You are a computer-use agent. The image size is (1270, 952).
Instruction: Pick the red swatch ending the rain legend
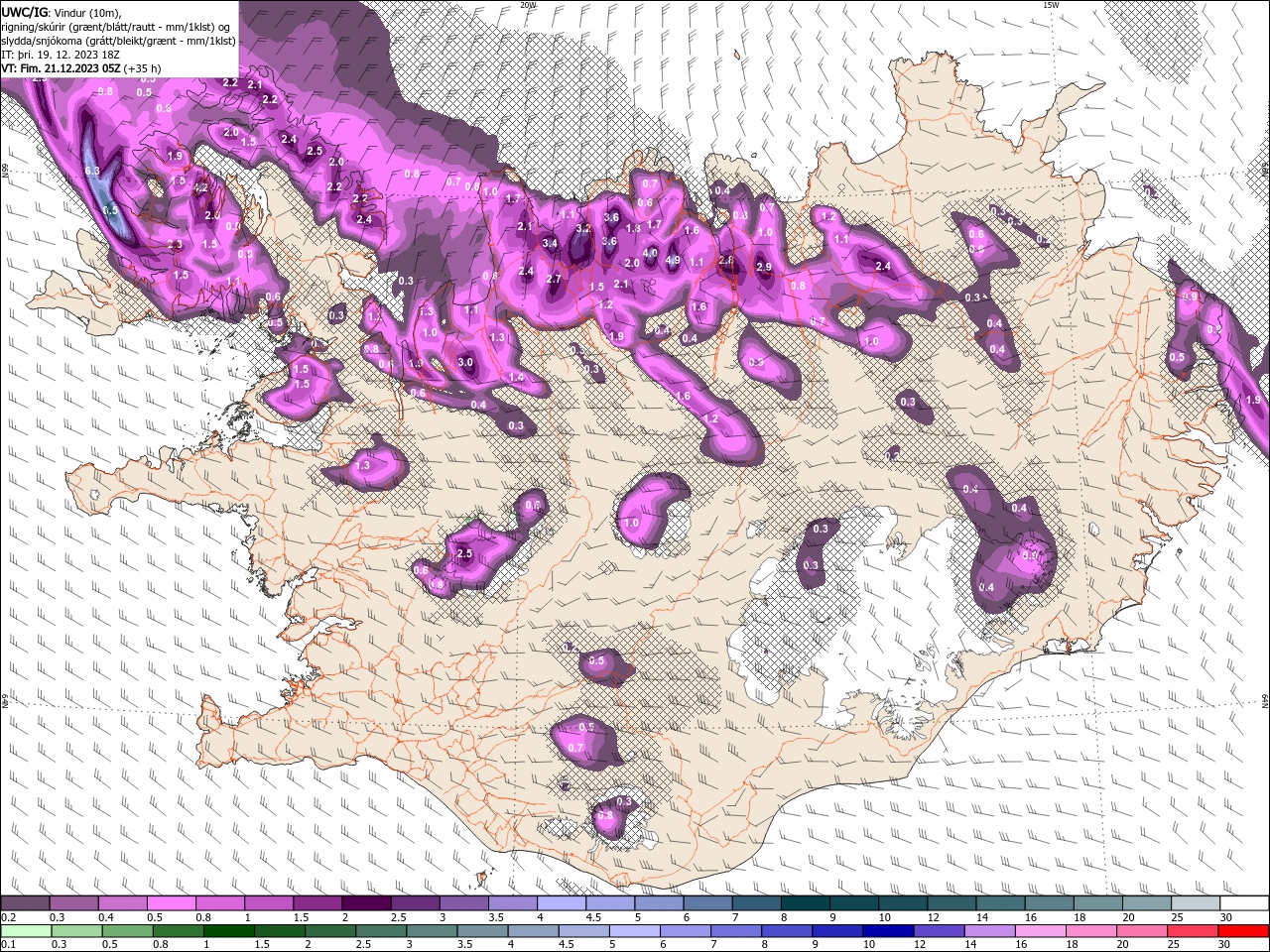(x=1244, y=930)
